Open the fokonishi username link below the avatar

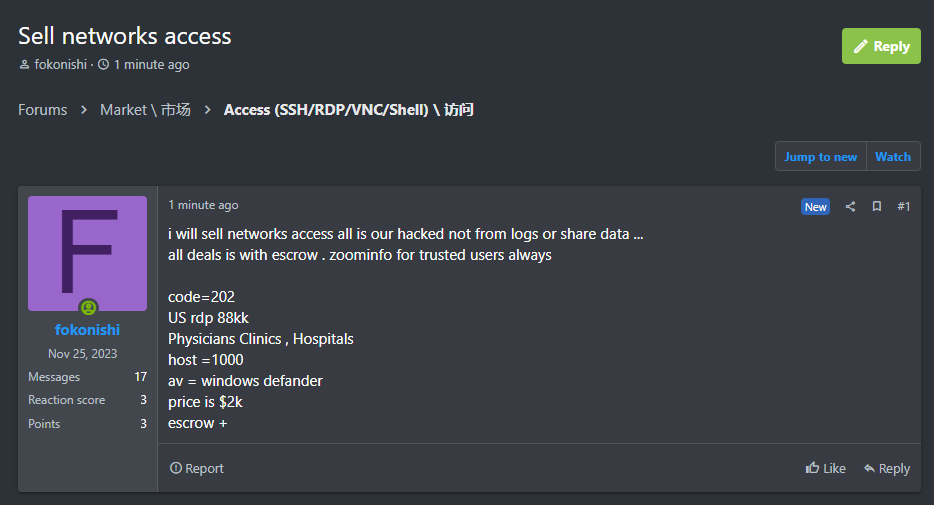(87, 329)
